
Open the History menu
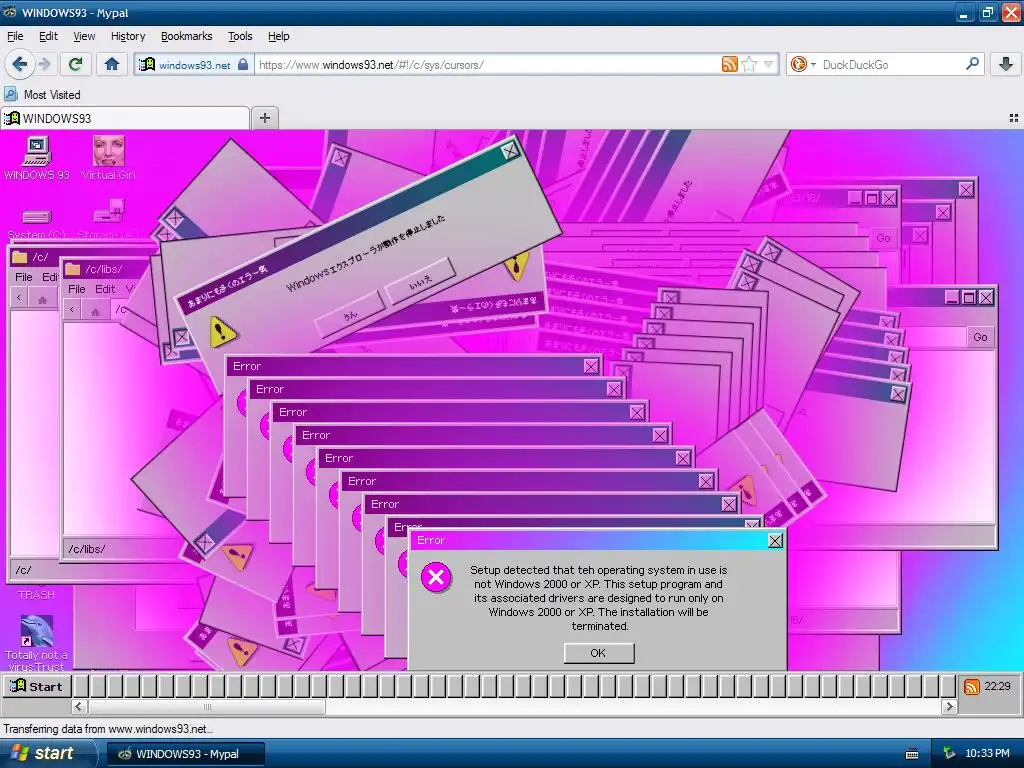coord(128,36)
